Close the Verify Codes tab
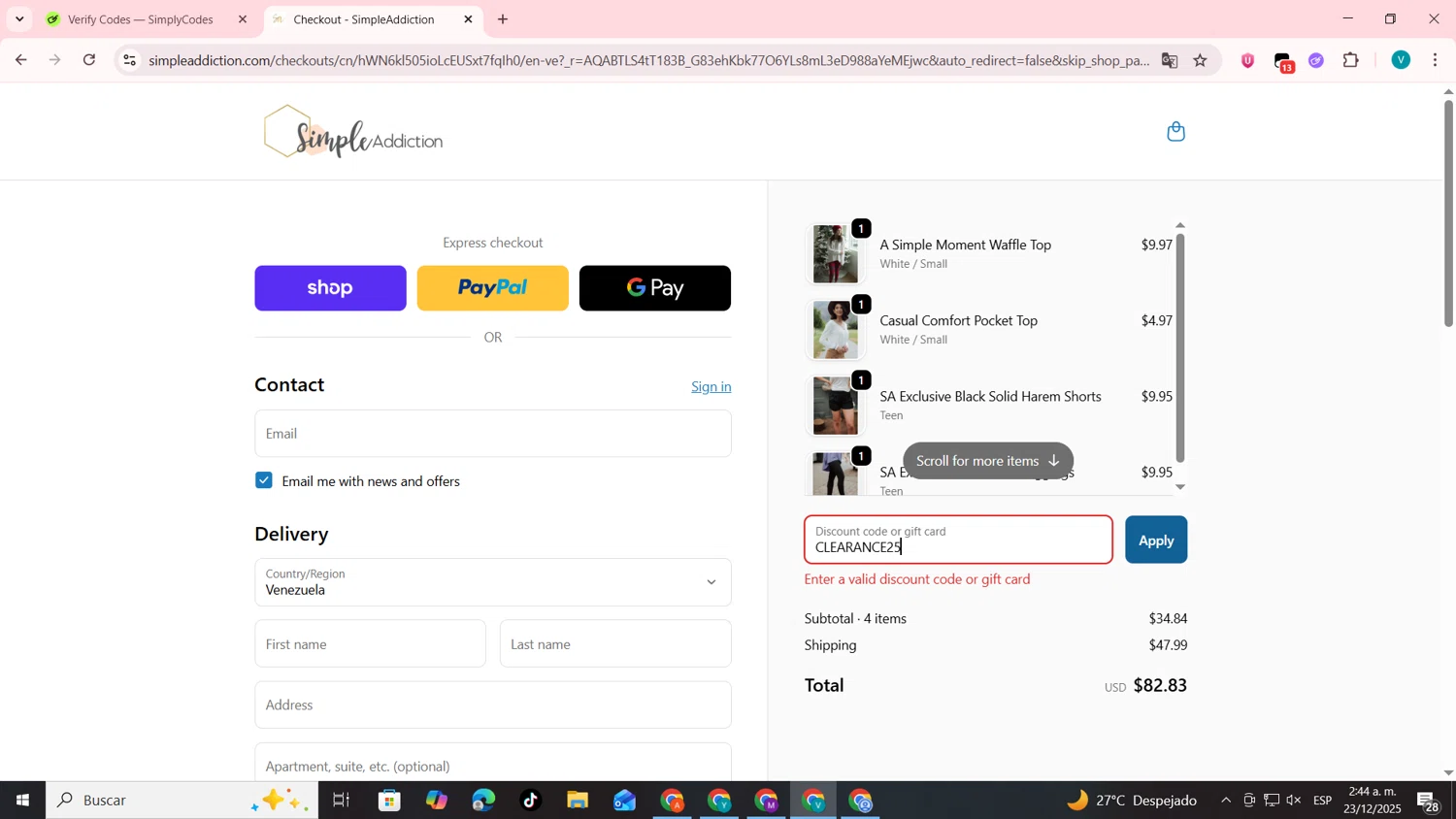 [243, 19]
